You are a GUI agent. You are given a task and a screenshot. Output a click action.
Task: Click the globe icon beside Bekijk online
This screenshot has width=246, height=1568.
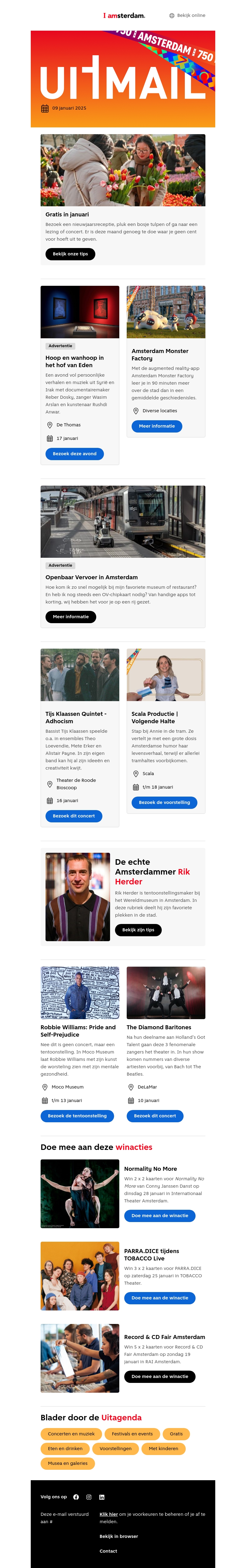172,16
